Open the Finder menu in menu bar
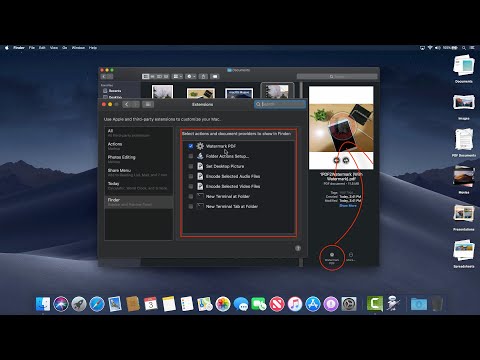The width and height of the screenshot is (480, 360). (x=19, y=48)
